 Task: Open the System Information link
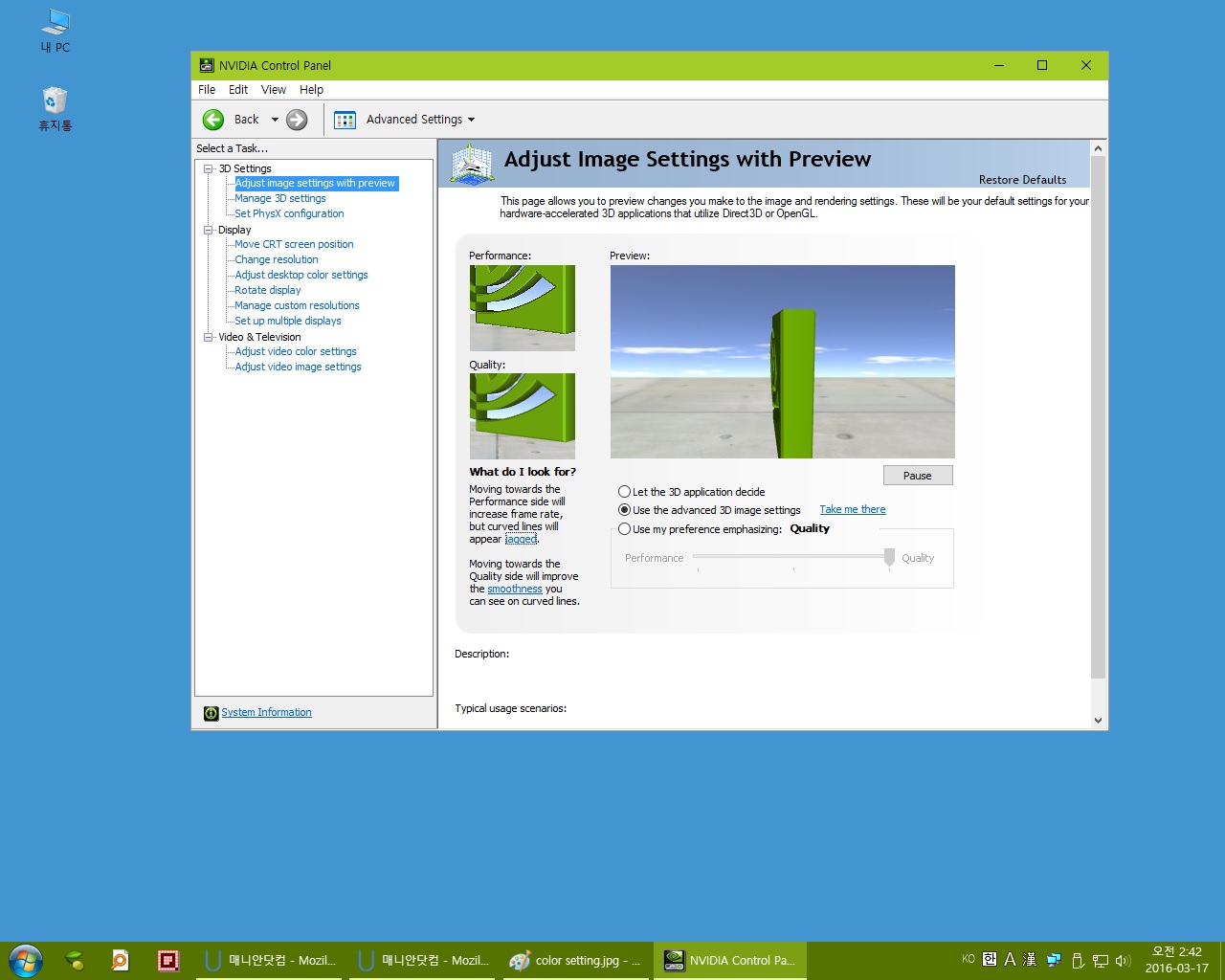[x=266, y=713]
